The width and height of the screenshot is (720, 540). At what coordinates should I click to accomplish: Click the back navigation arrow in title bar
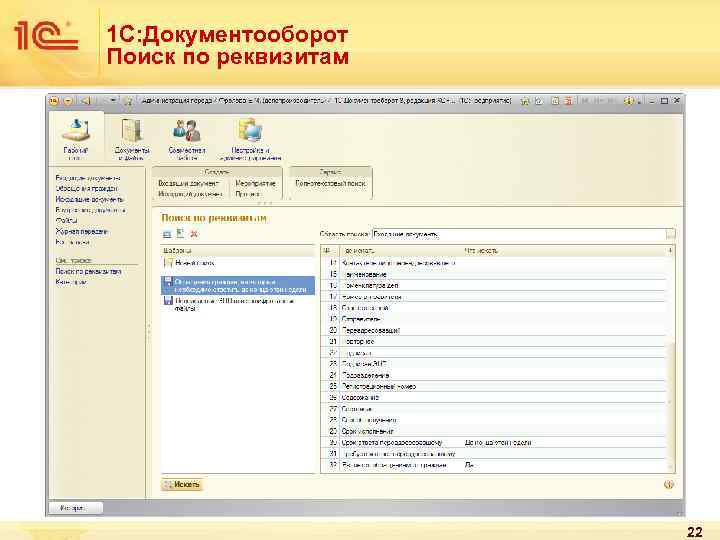tap(85, 101)
